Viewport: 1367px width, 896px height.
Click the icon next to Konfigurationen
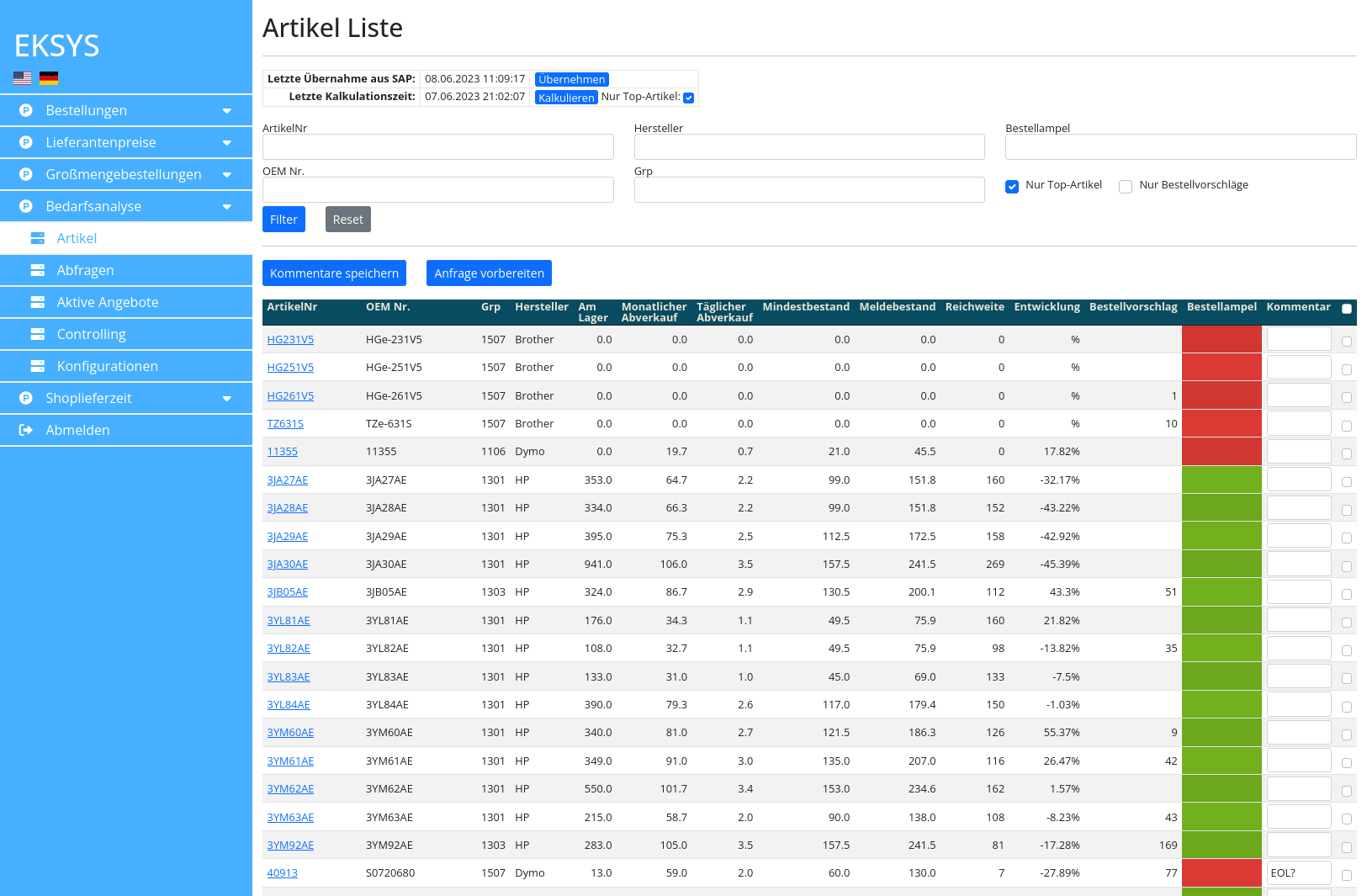pyautogui.click(x=38, y=366)
